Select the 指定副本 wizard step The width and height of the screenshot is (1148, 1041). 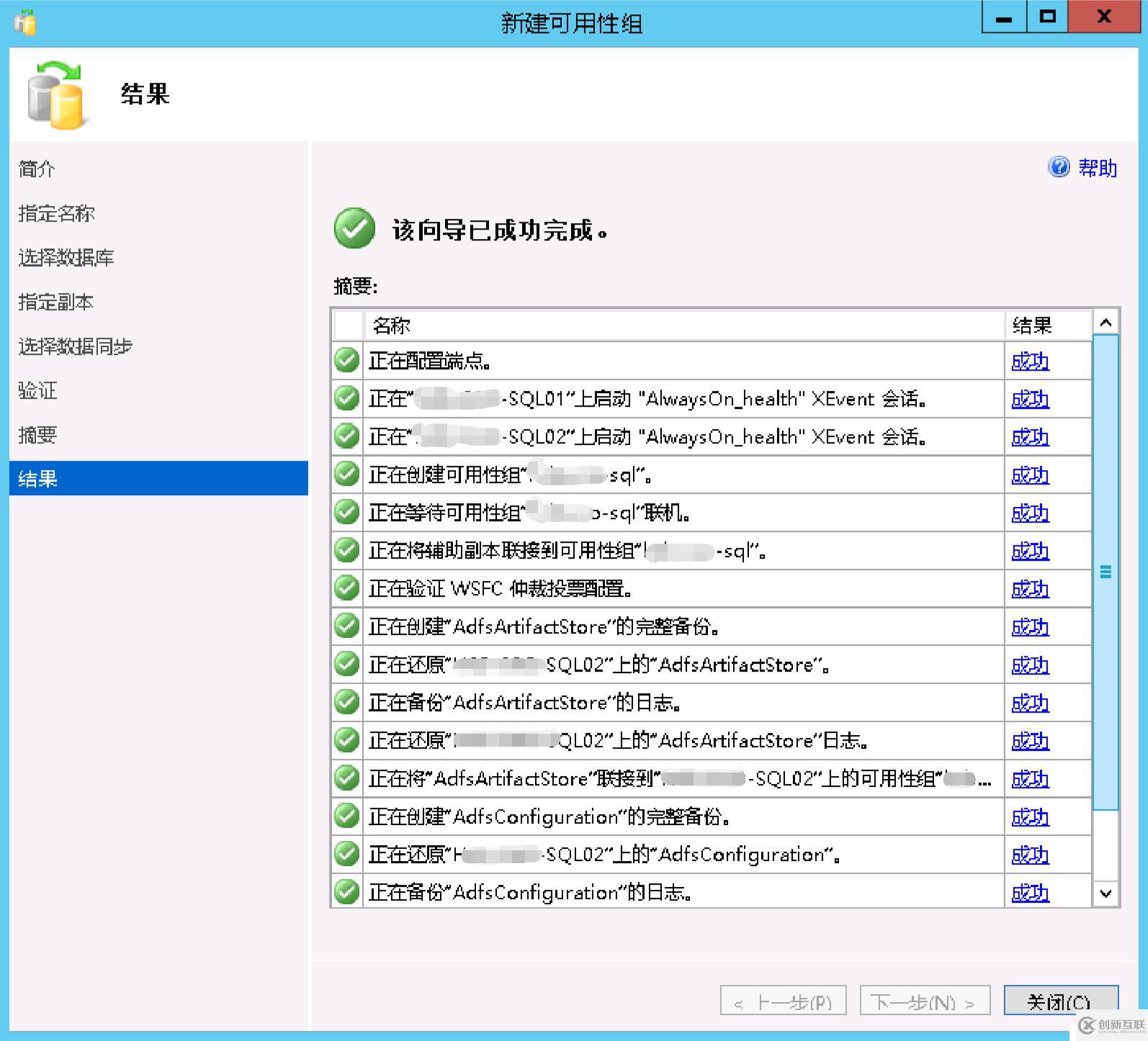click(56, 302)
